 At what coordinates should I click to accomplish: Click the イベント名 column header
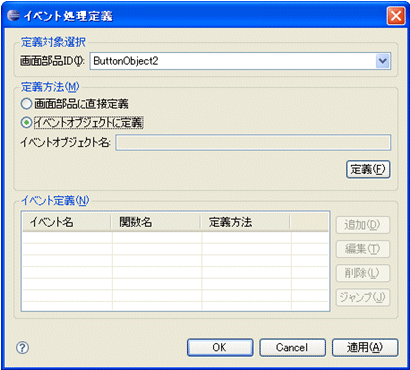pyautogui.click(x=67, y=222)
